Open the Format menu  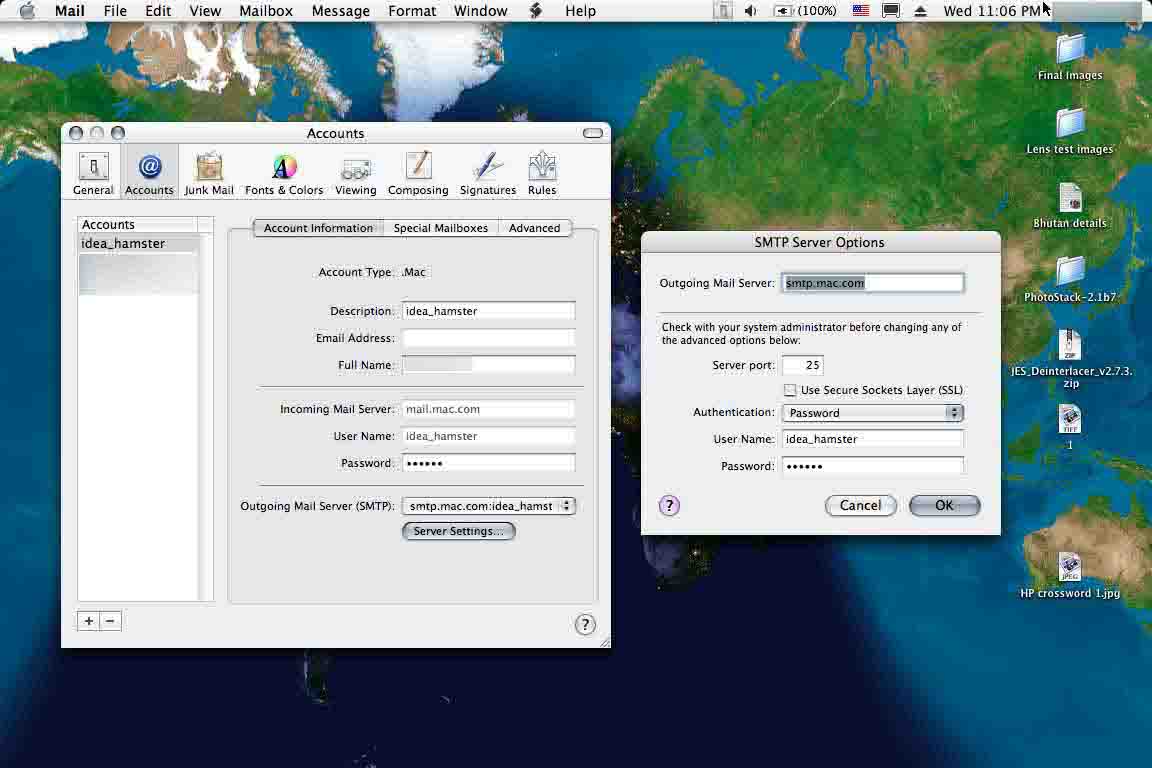click(412, 11)
